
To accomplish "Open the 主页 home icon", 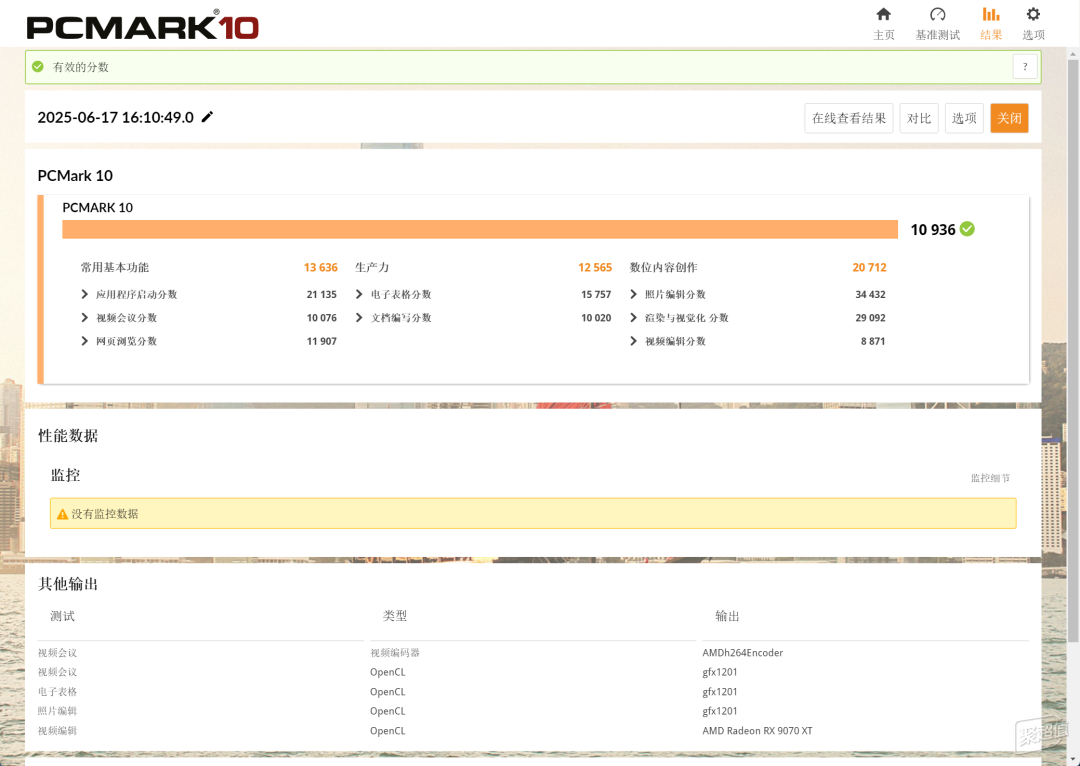I will (x=883, y=14).
